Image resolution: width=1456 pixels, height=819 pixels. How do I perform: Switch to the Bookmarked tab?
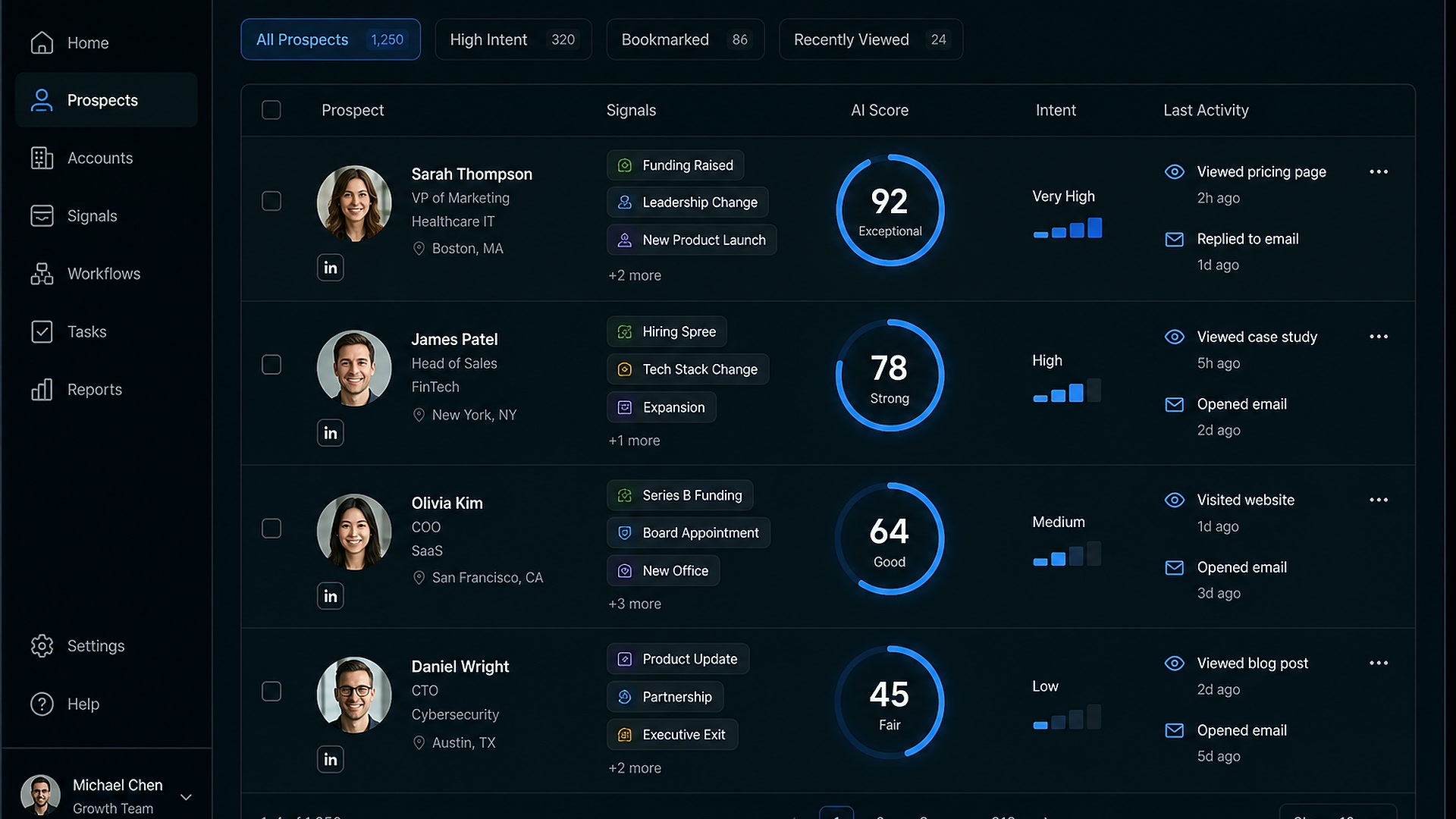686,39
